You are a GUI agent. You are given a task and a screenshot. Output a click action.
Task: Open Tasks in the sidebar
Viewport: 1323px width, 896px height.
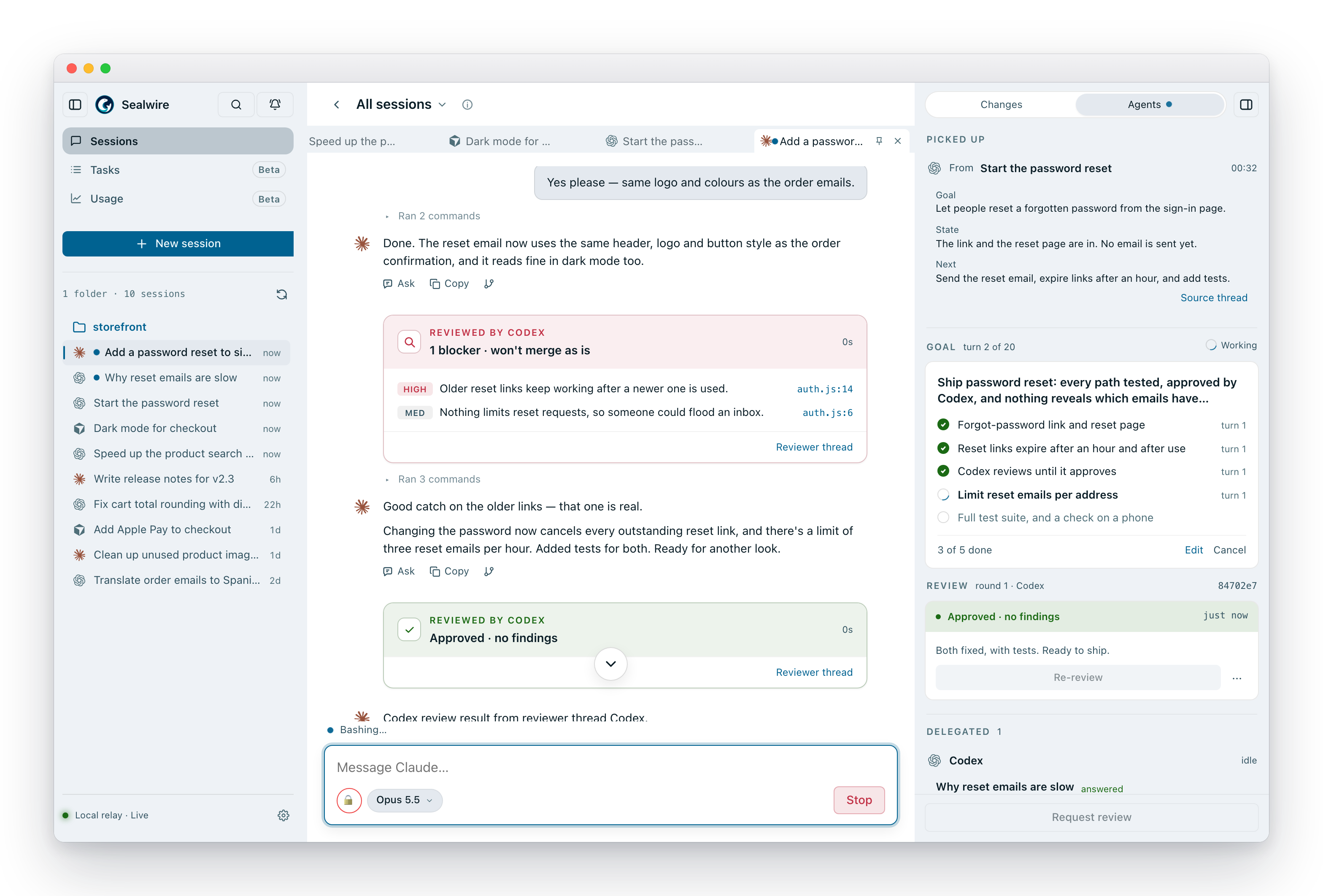pos(178,170)
